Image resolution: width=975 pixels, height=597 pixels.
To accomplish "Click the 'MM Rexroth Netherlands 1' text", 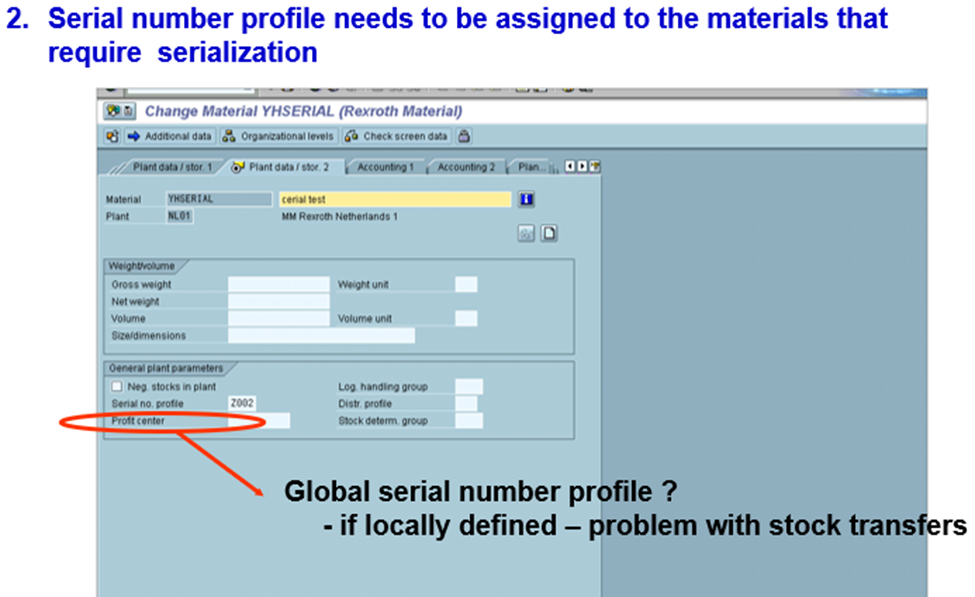I will [x=340, y=216].
